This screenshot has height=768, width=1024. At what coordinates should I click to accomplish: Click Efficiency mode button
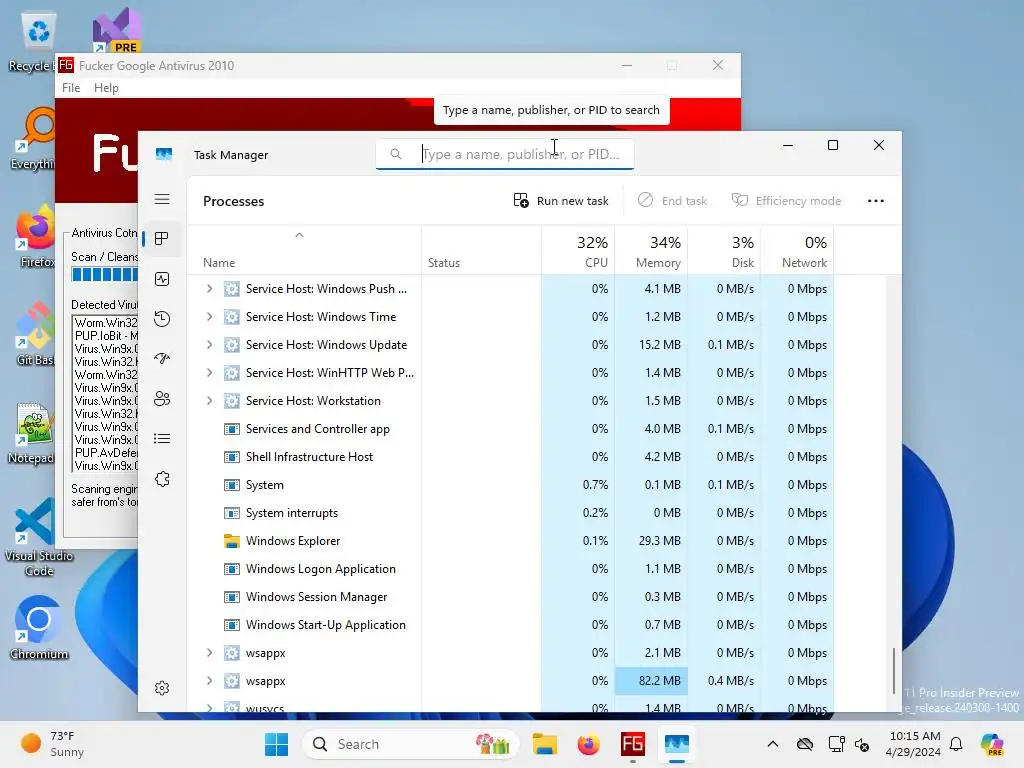786,201
